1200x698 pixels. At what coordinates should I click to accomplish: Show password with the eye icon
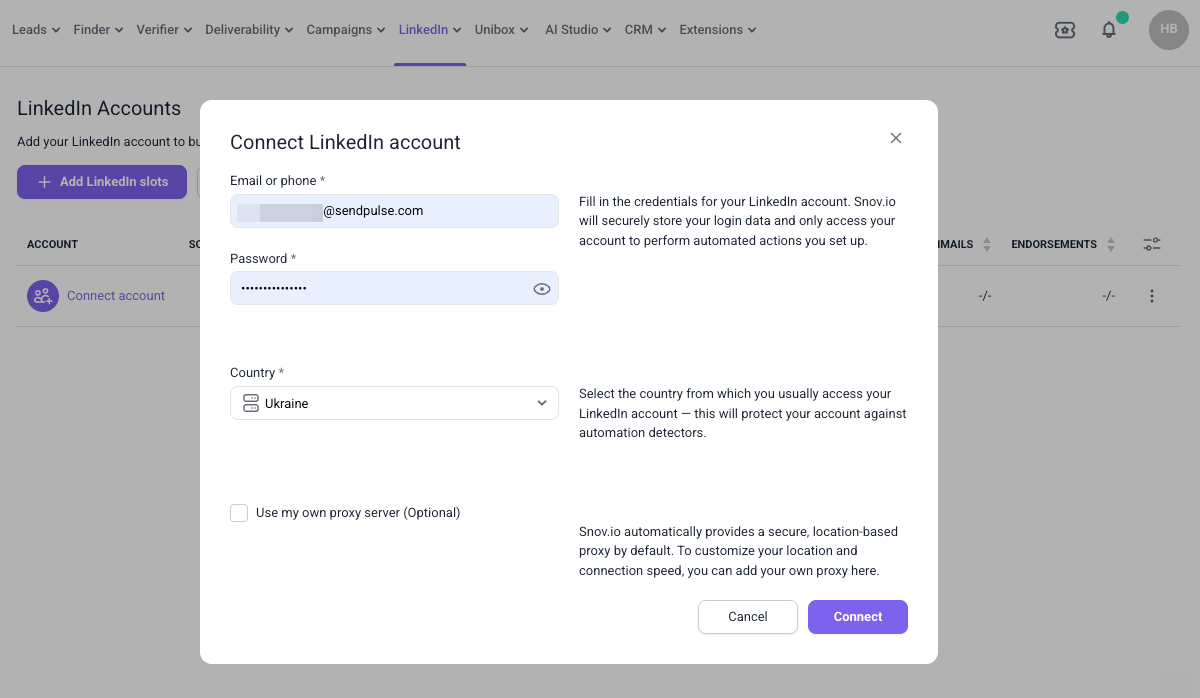[x=542, y=289]
